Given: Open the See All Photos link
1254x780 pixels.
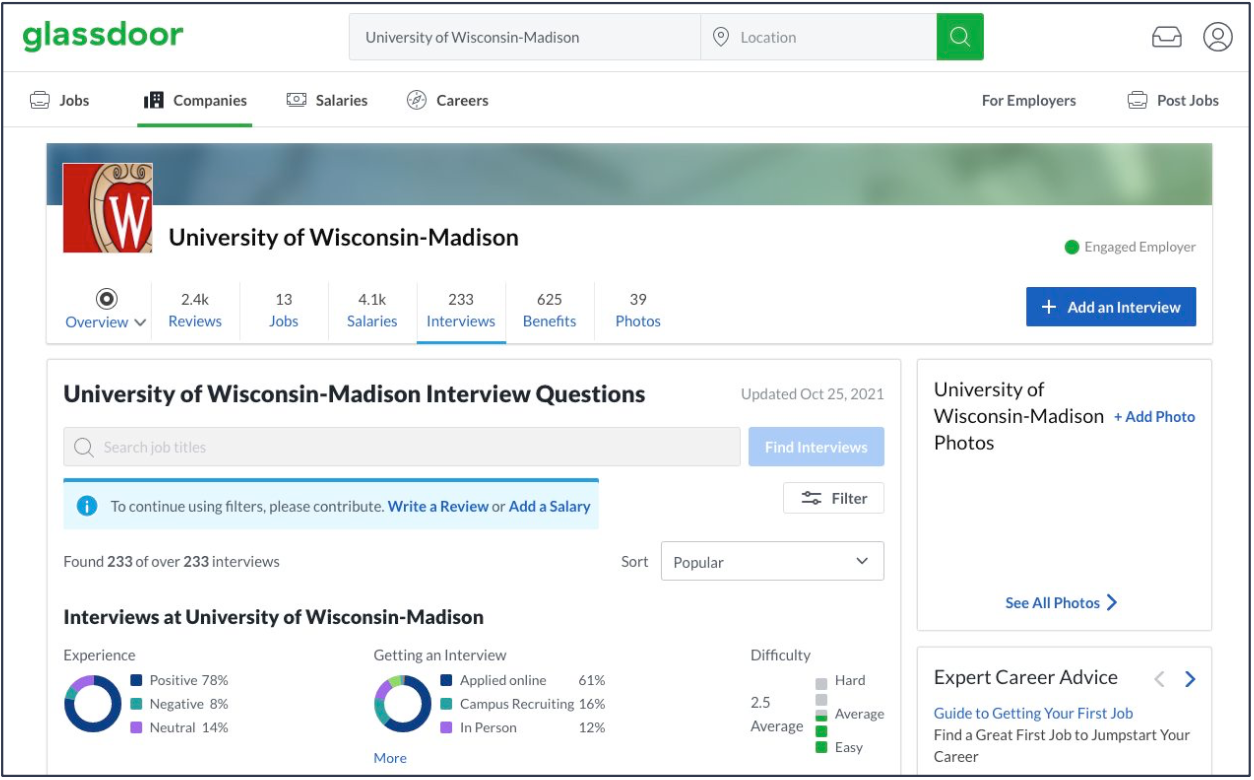Looking at the screenshot, I should [x=1053, y=602].
